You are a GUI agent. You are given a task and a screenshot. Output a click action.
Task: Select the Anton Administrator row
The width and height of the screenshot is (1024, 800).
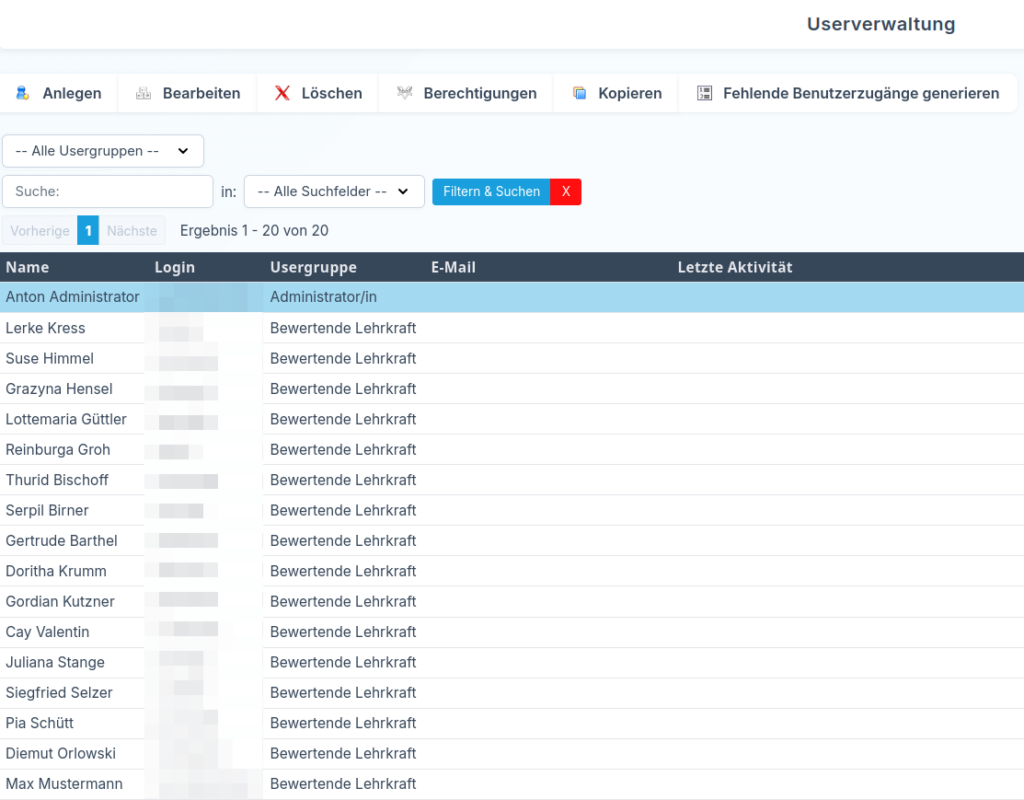point(72,297)
